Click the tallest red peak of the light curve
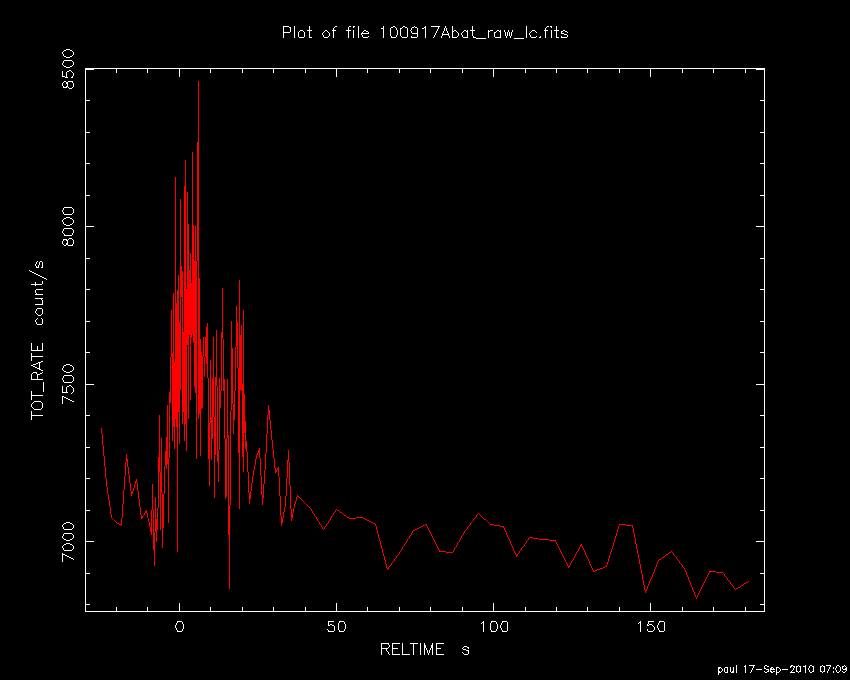The image size is (850, 680). click(x=198, y=82)
